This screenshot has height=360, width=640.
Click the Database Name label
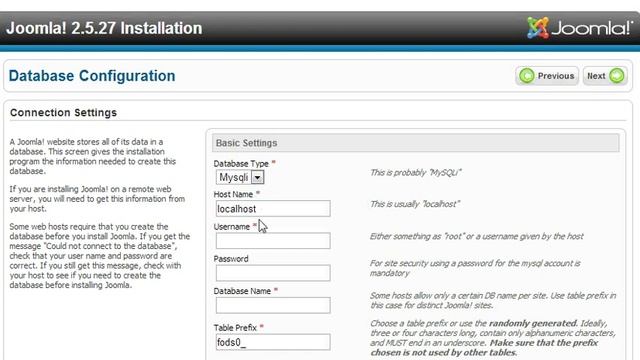pyautogui.click(x=242, y=291)
